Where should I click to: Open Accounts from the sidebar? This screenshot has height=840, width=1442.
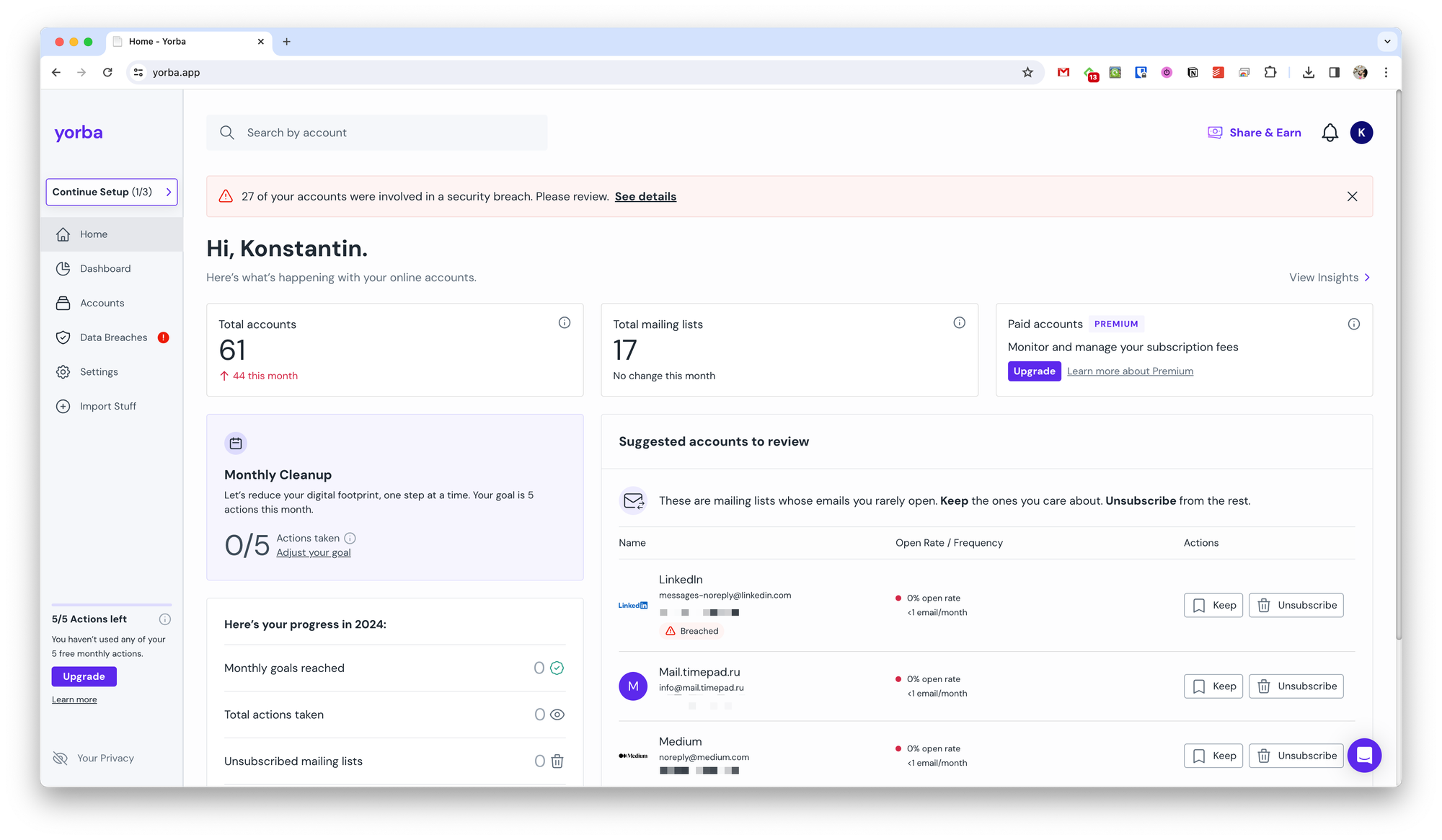pos(102,304)
